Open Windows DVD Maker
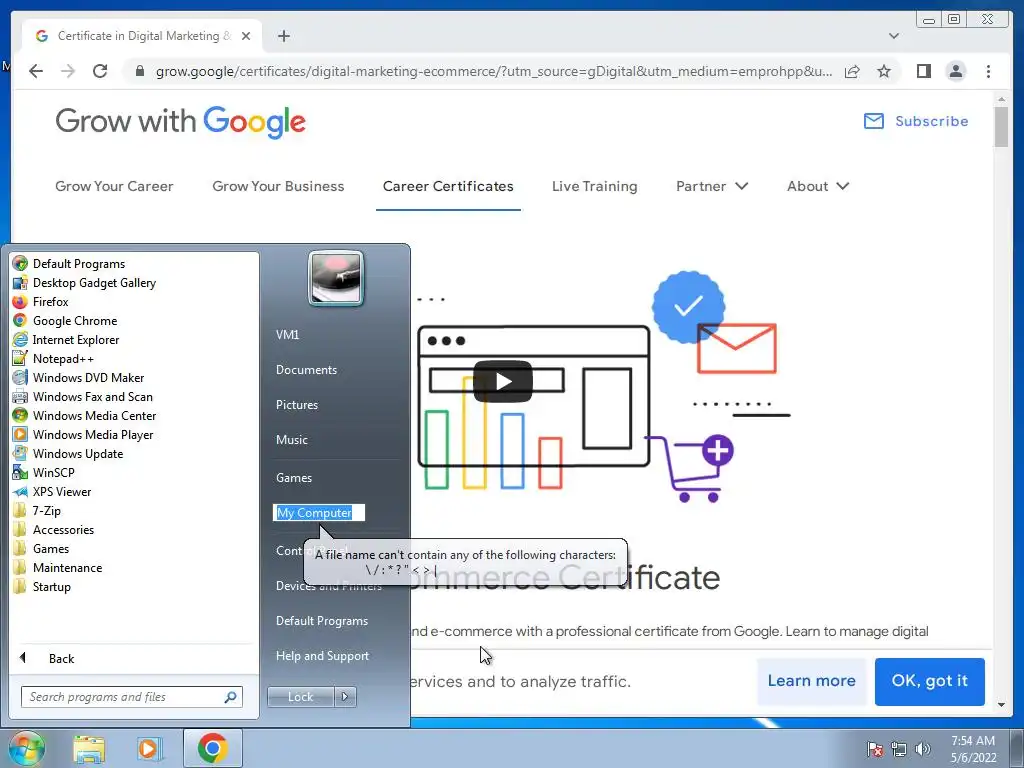The height and width of the screenshot is (768, 1024). (x=78, y=377)
